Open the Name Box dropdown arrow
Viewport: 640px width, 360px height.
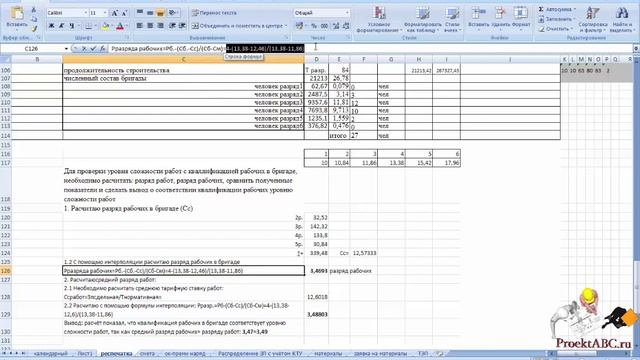point(66,49)
